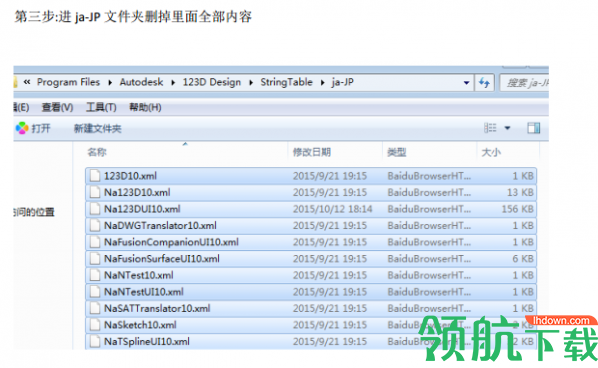
Task: Expand arrow after StringTable breadcrumb
Action: 322,82
